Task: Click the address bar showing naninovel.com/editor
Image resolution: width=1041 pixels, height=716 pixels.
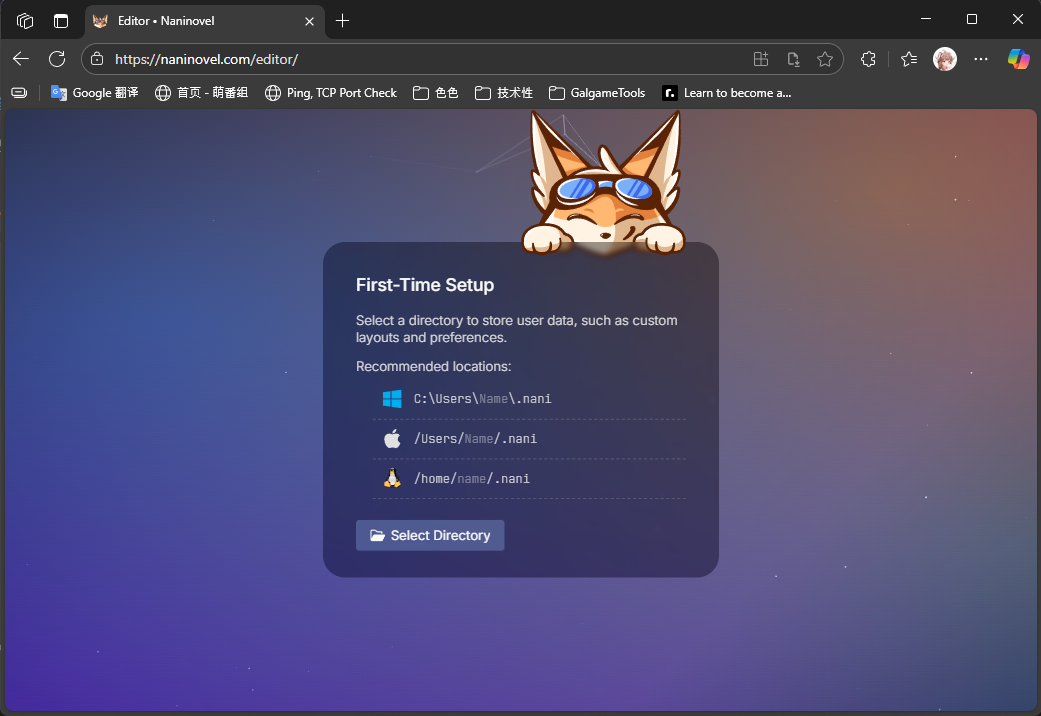Action: pyautogui.click(x=420, y=59)
